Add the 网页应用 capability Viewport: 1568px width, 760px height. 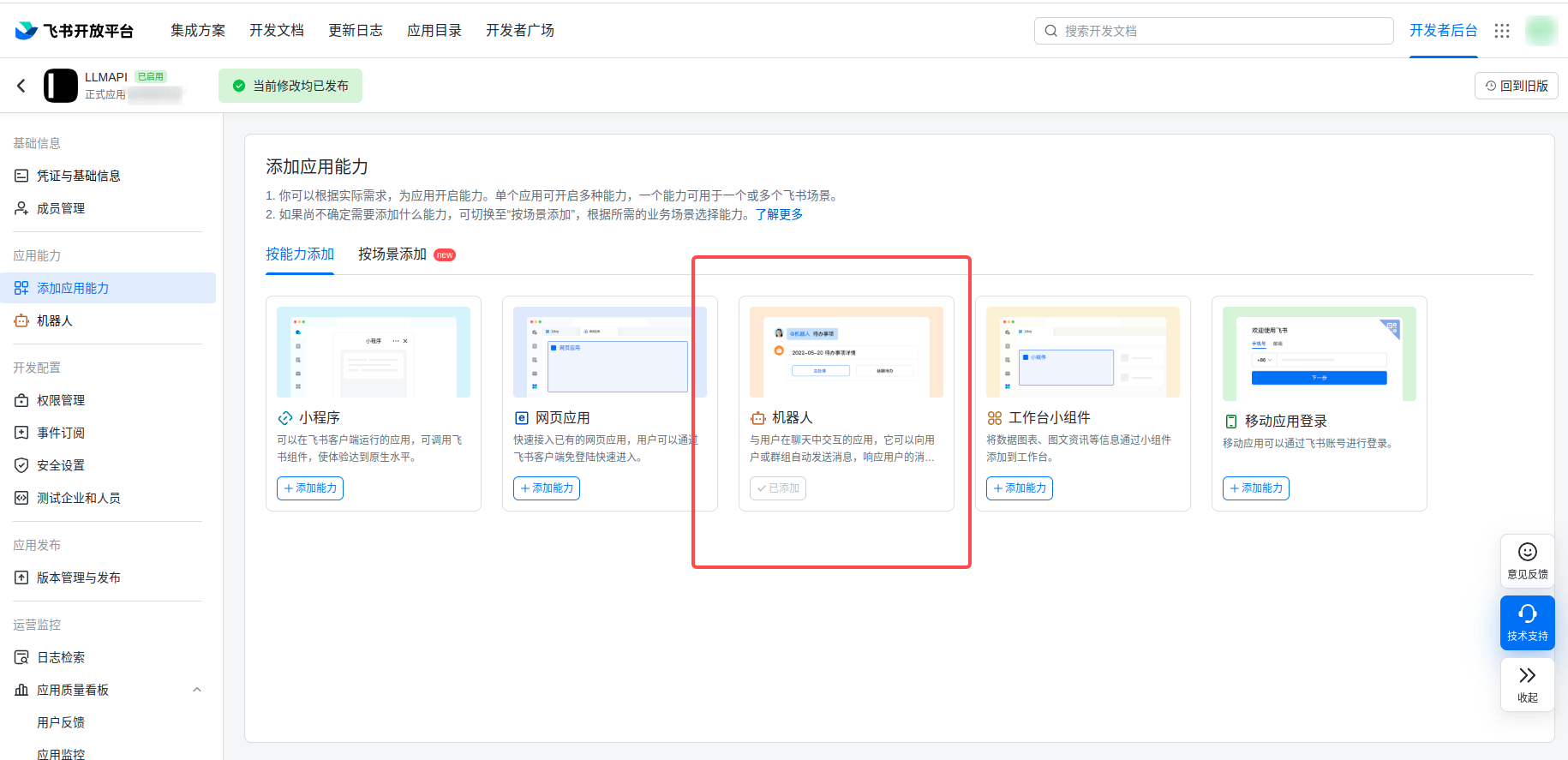547,488
